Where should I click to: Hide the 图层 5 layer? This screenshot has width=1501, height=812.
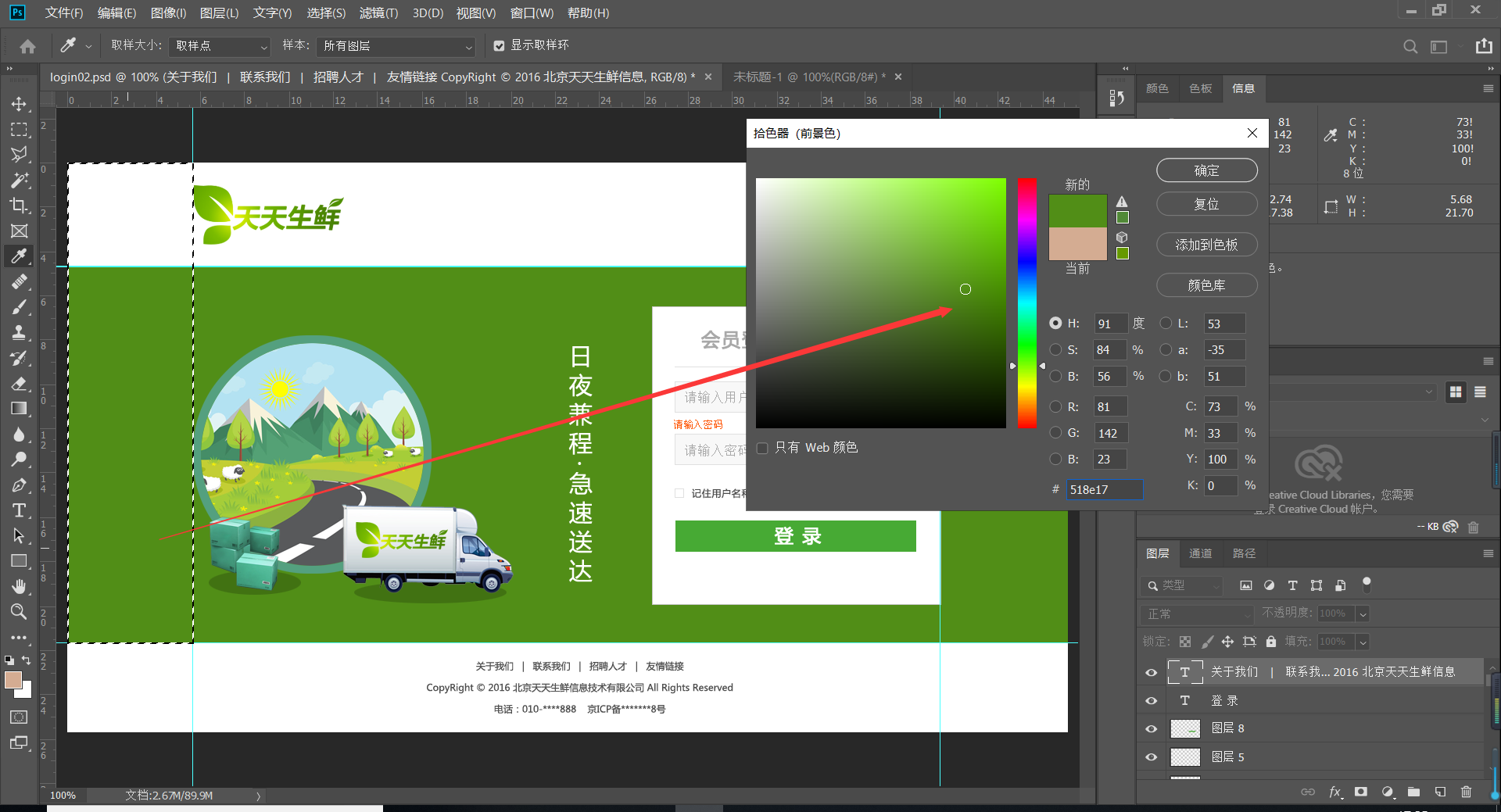pos(1151,757)
